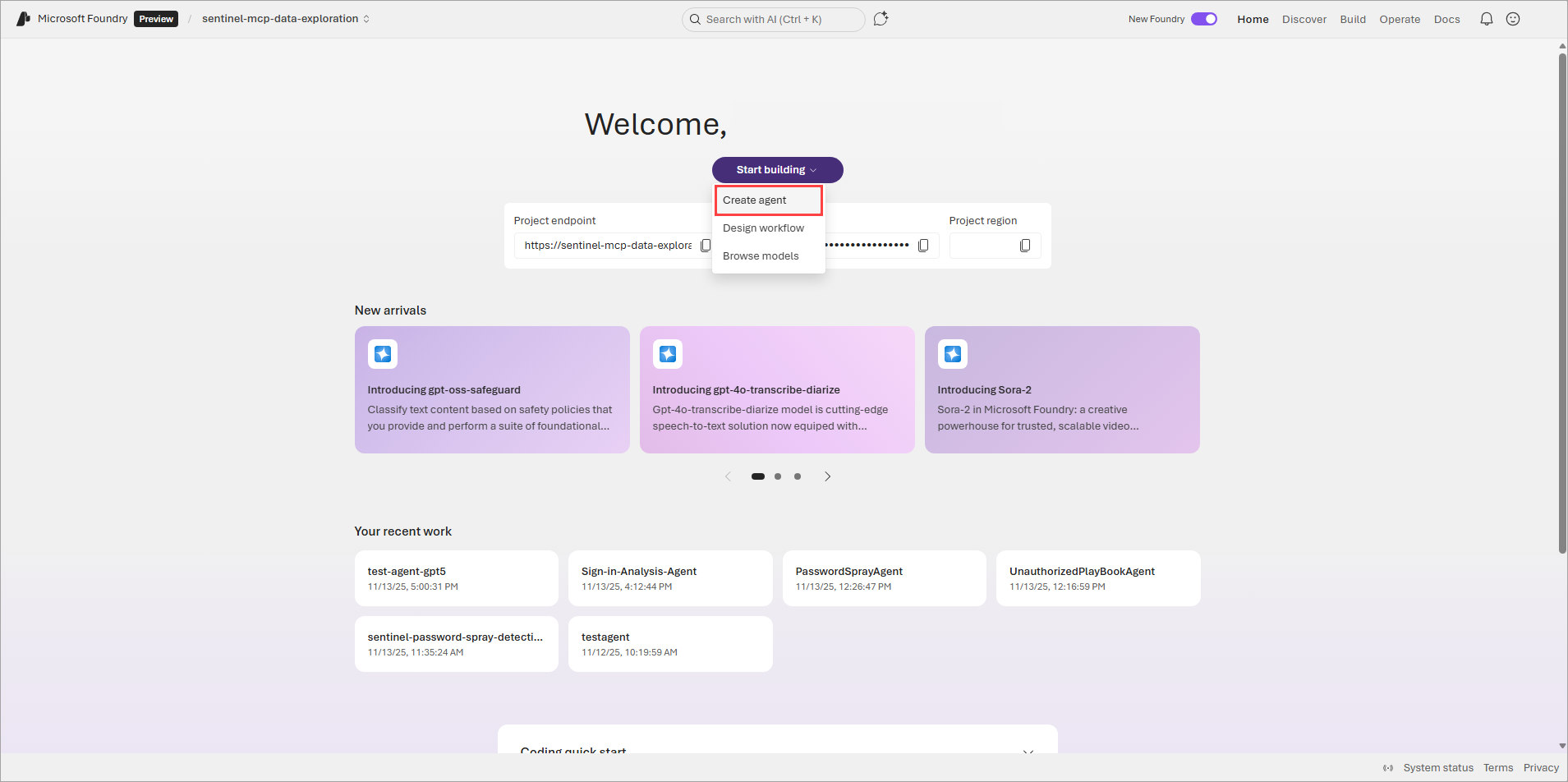Open the UnauthorizedPlayBookAgent recent item
Image resolution: width=1568 pixels, height=782 pixels.
[x=1098, y=578]
